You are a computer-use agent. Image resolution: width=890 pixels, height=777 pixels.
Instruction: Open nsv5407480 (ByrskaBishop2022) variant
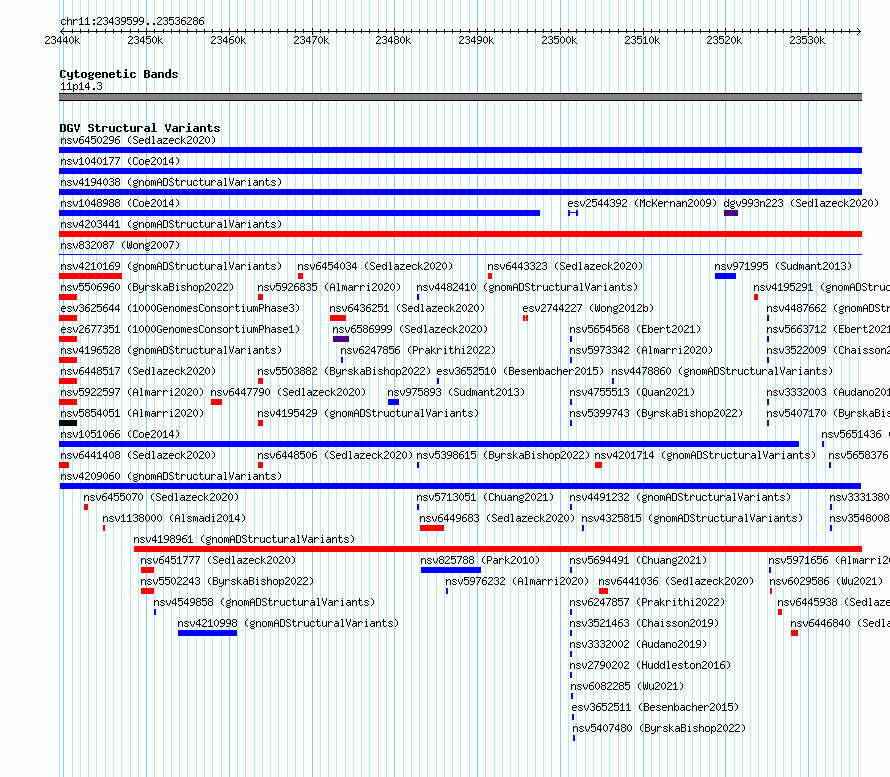pyautogui.click(x=659, y=728)
